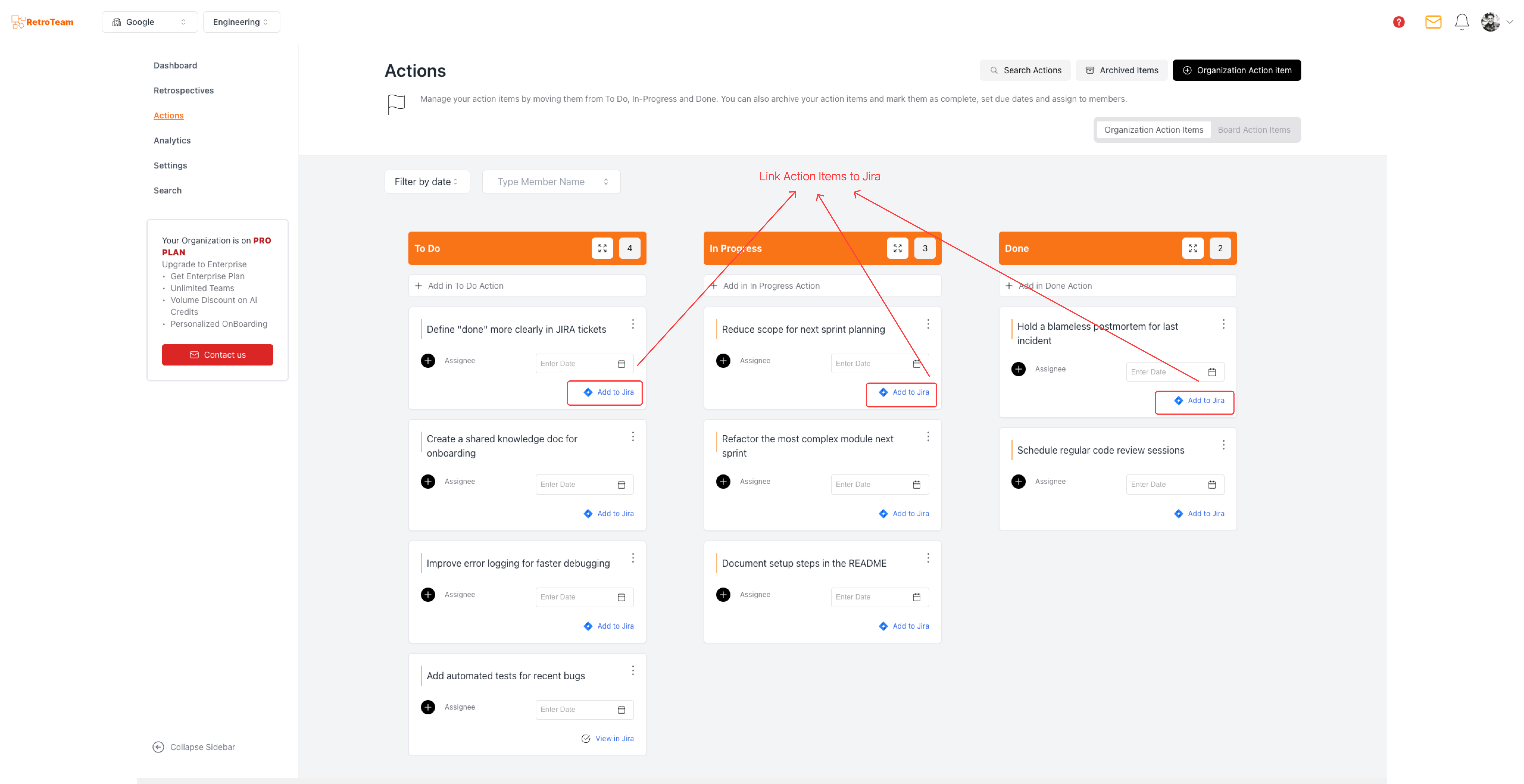The width and height of the screenshot is (1524, 784).
Task: Open options menu for Add automated tests card
Action: pos(633,670)
